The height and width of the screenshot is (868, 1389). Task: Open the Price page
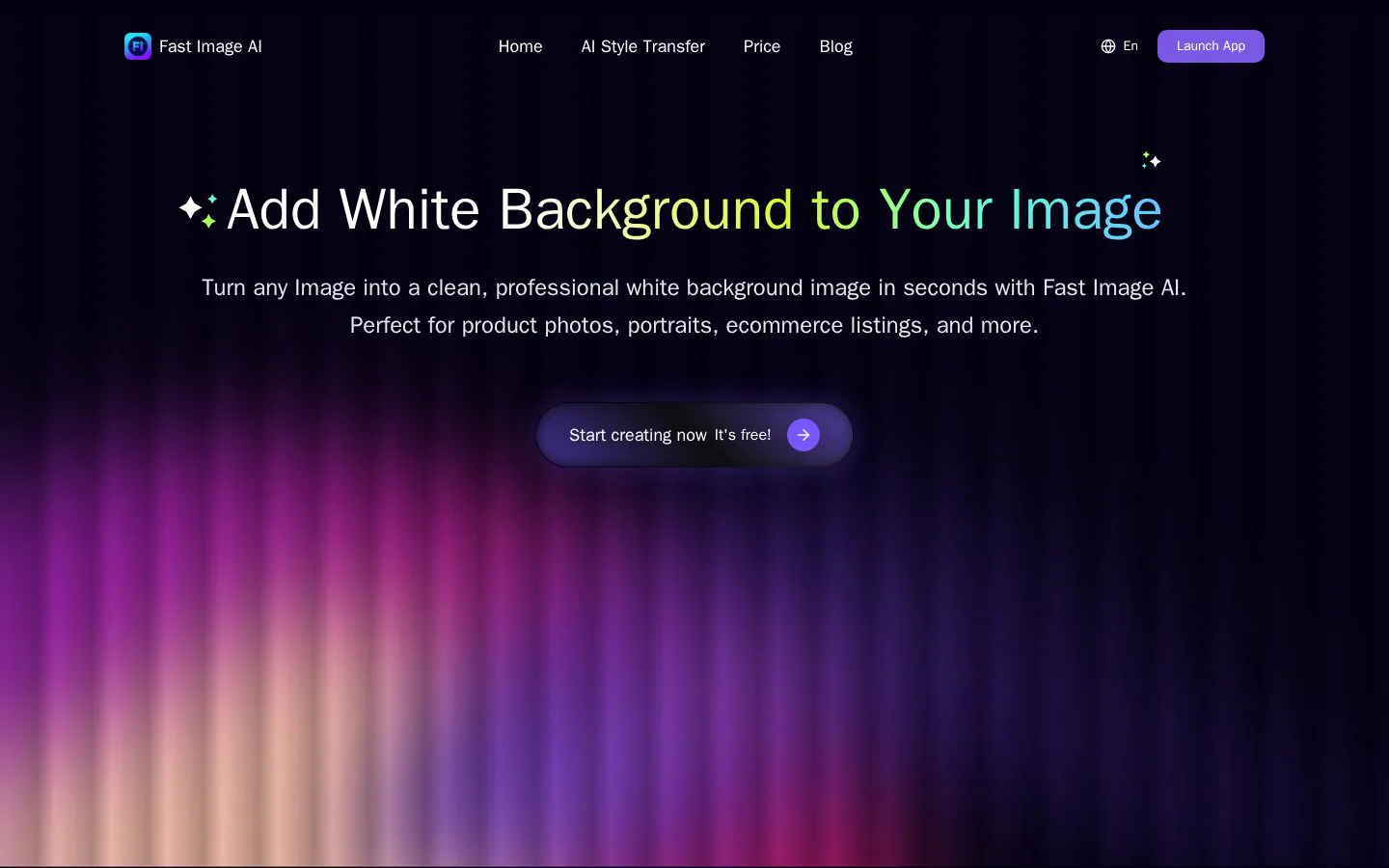point(762,46)
